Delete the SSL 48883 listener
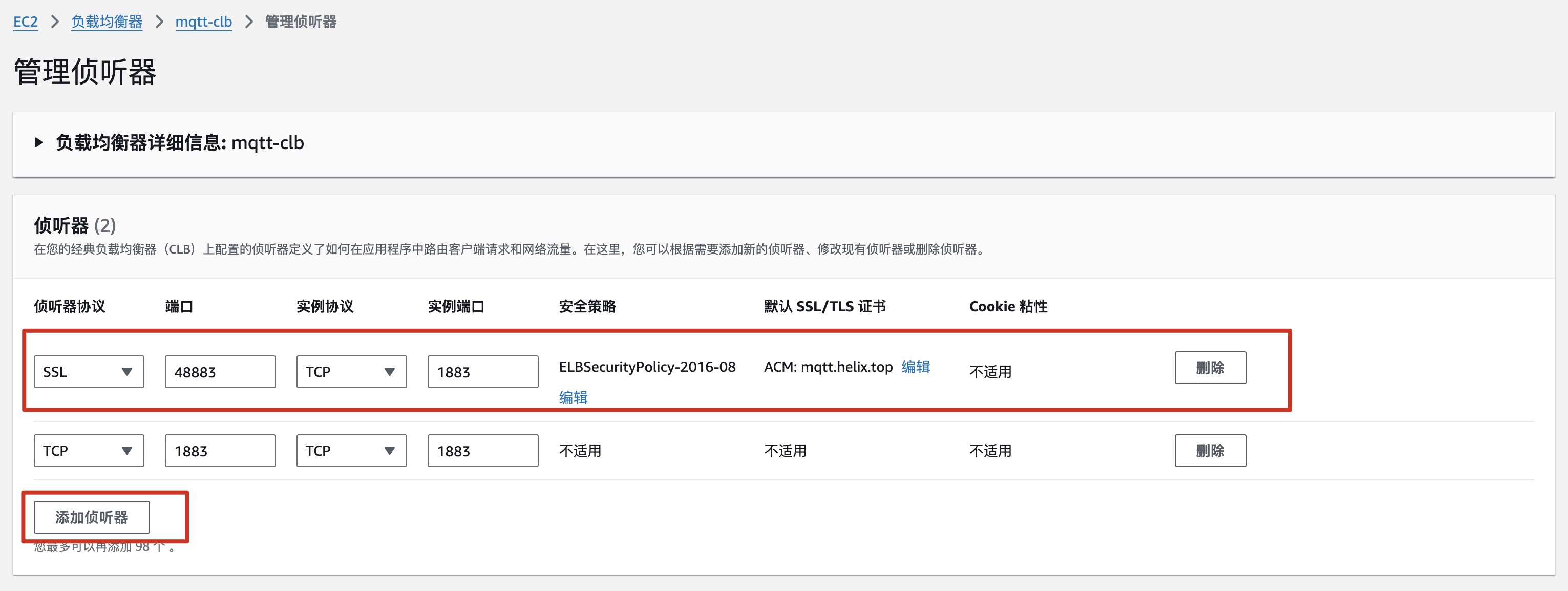 click(1210, 368)
